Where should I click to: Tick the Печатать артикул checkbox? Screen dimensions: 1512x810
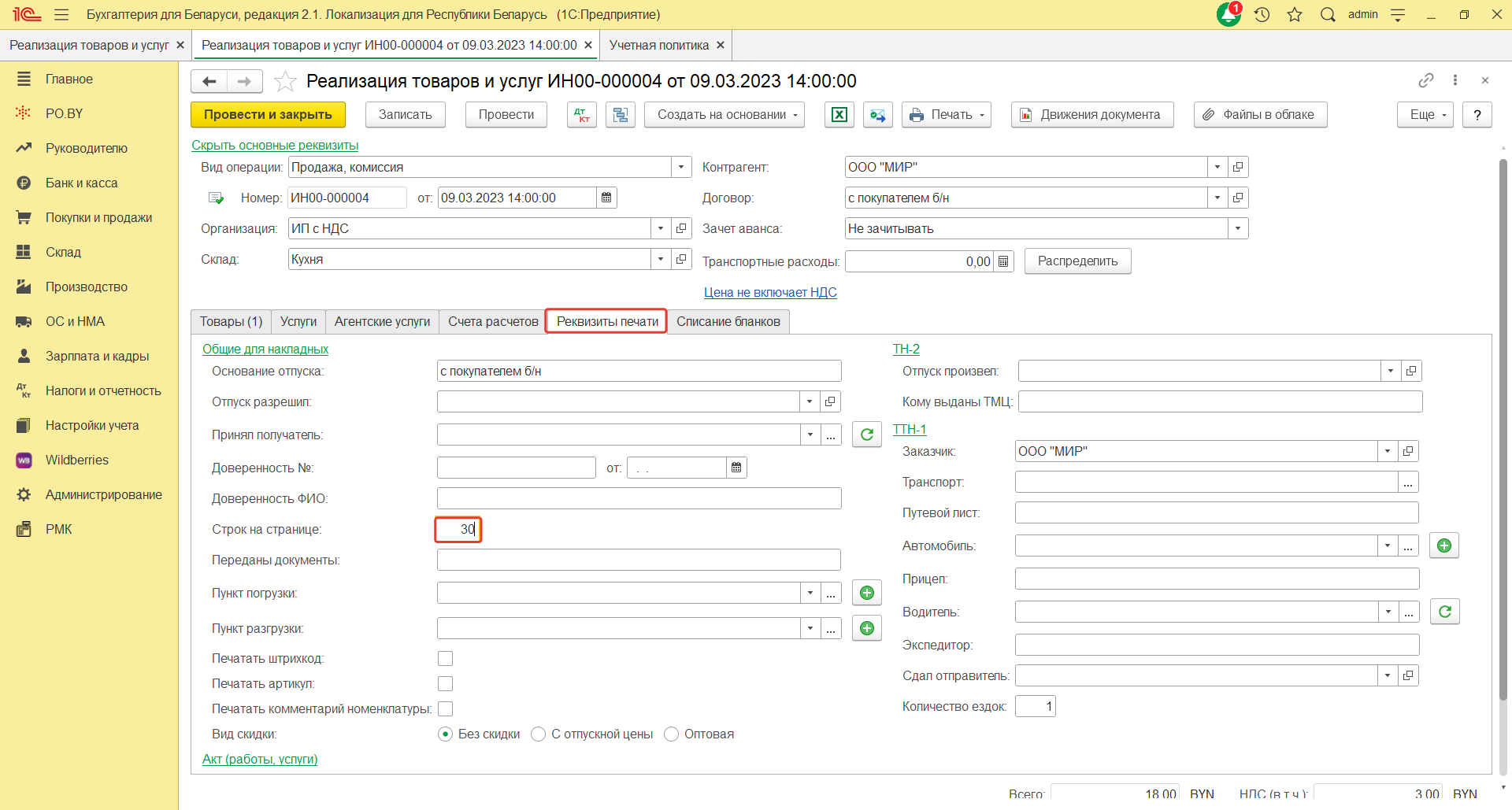(x=446, y=684)
